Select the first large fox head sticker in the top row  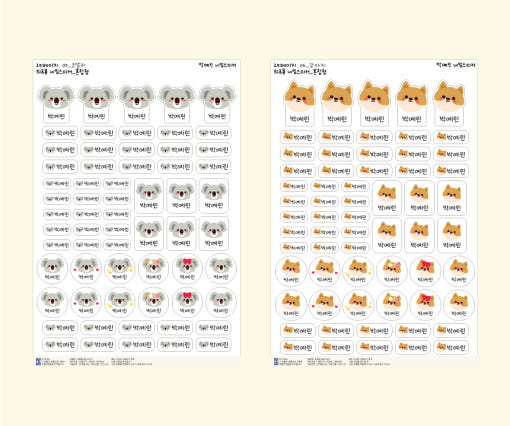click(x=299, y=103)
